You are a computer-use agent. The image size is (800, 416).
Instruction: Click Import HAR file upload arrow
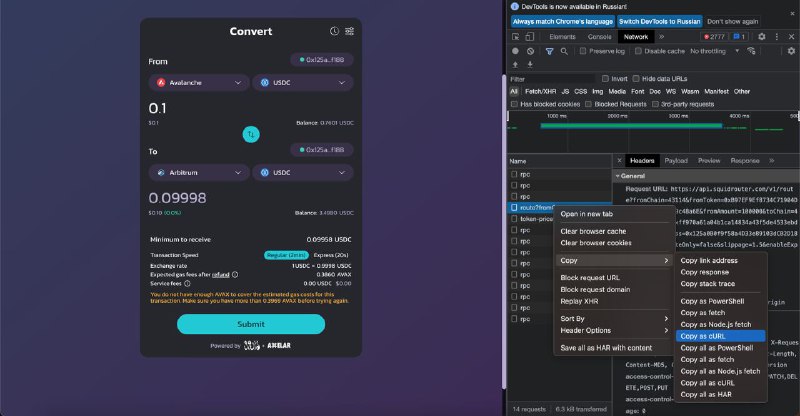click(x=515, y=64)
